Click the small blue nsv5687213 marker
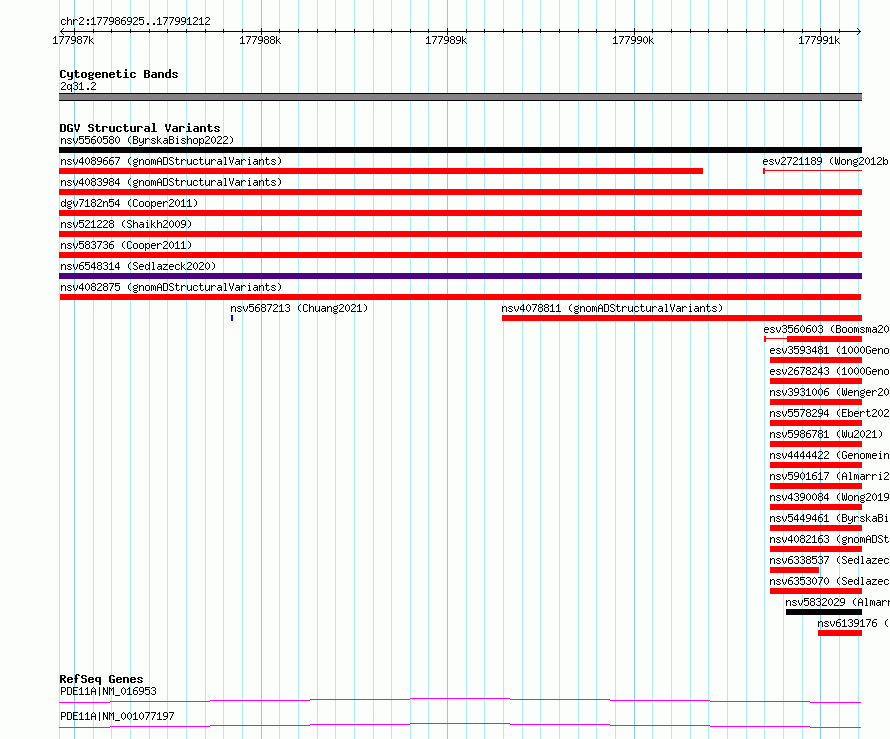 232,318
